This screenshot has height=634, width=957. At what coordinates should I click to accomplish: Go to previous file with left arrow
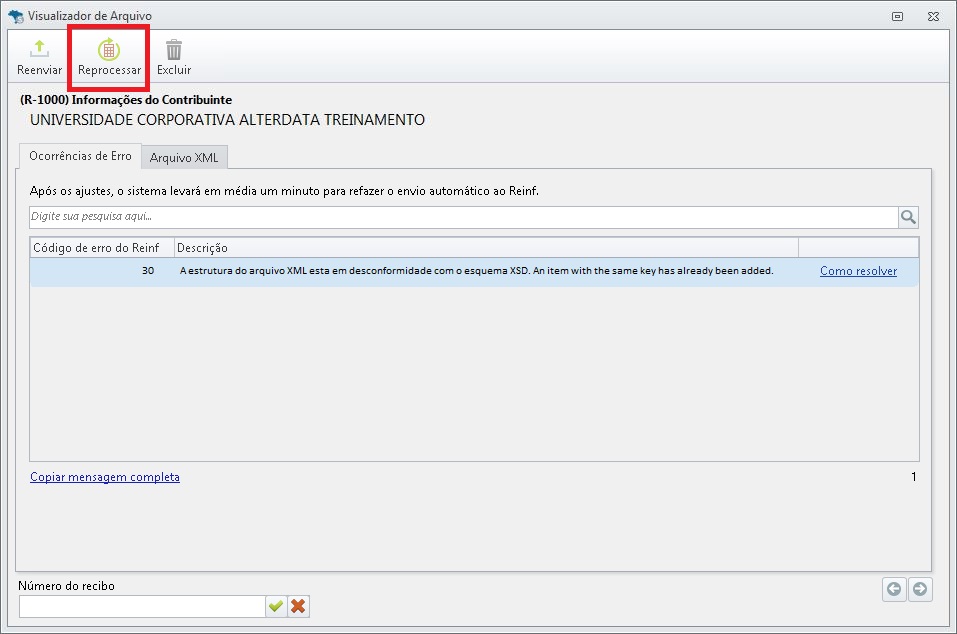point(894,589)
